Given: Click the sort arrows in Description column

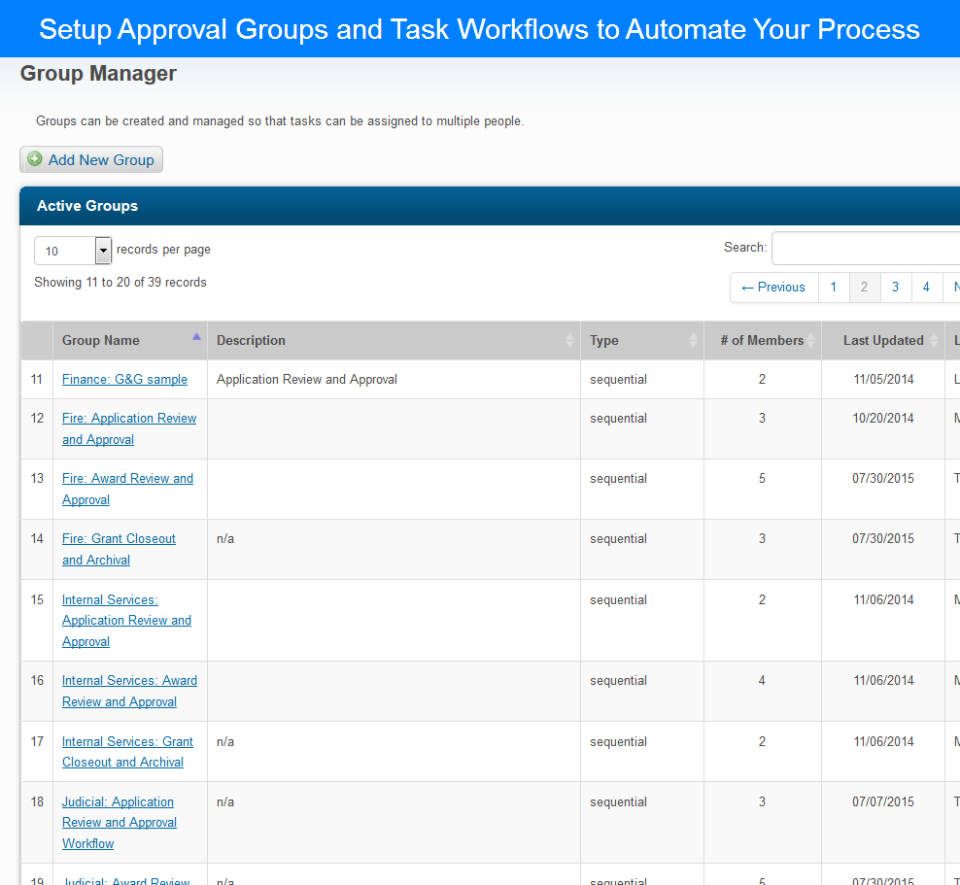Looking at the screenshot, I should point(570,341).
